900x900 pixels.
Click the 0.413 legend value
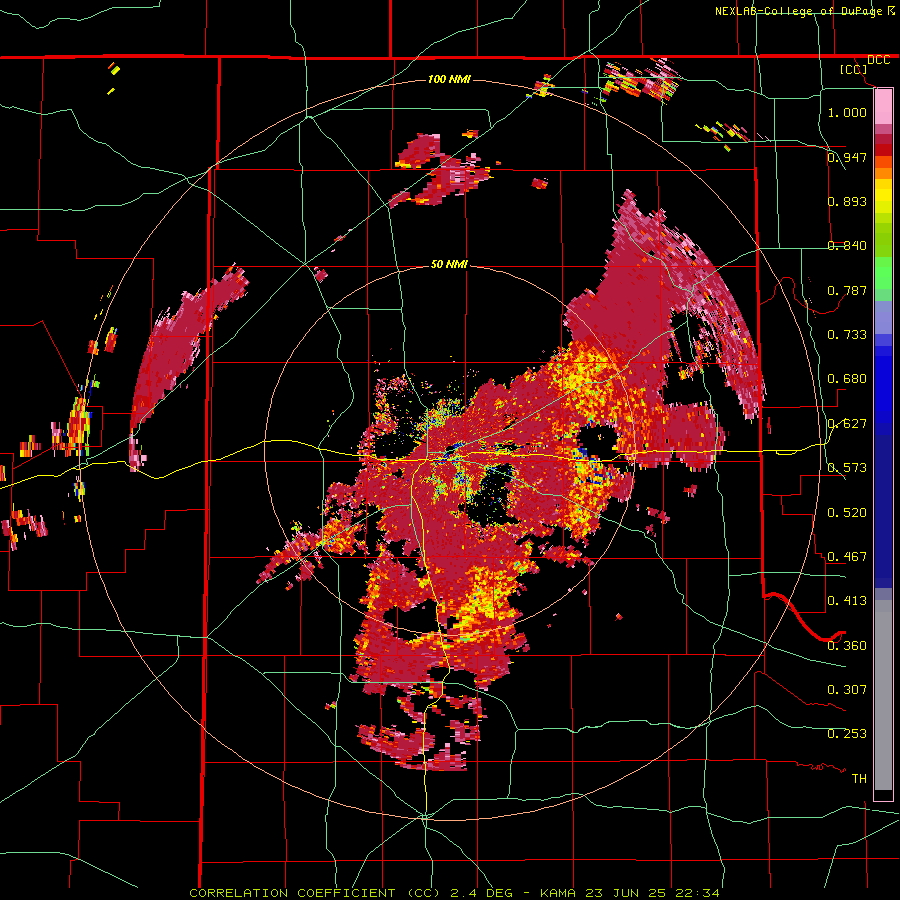[847, 600]
